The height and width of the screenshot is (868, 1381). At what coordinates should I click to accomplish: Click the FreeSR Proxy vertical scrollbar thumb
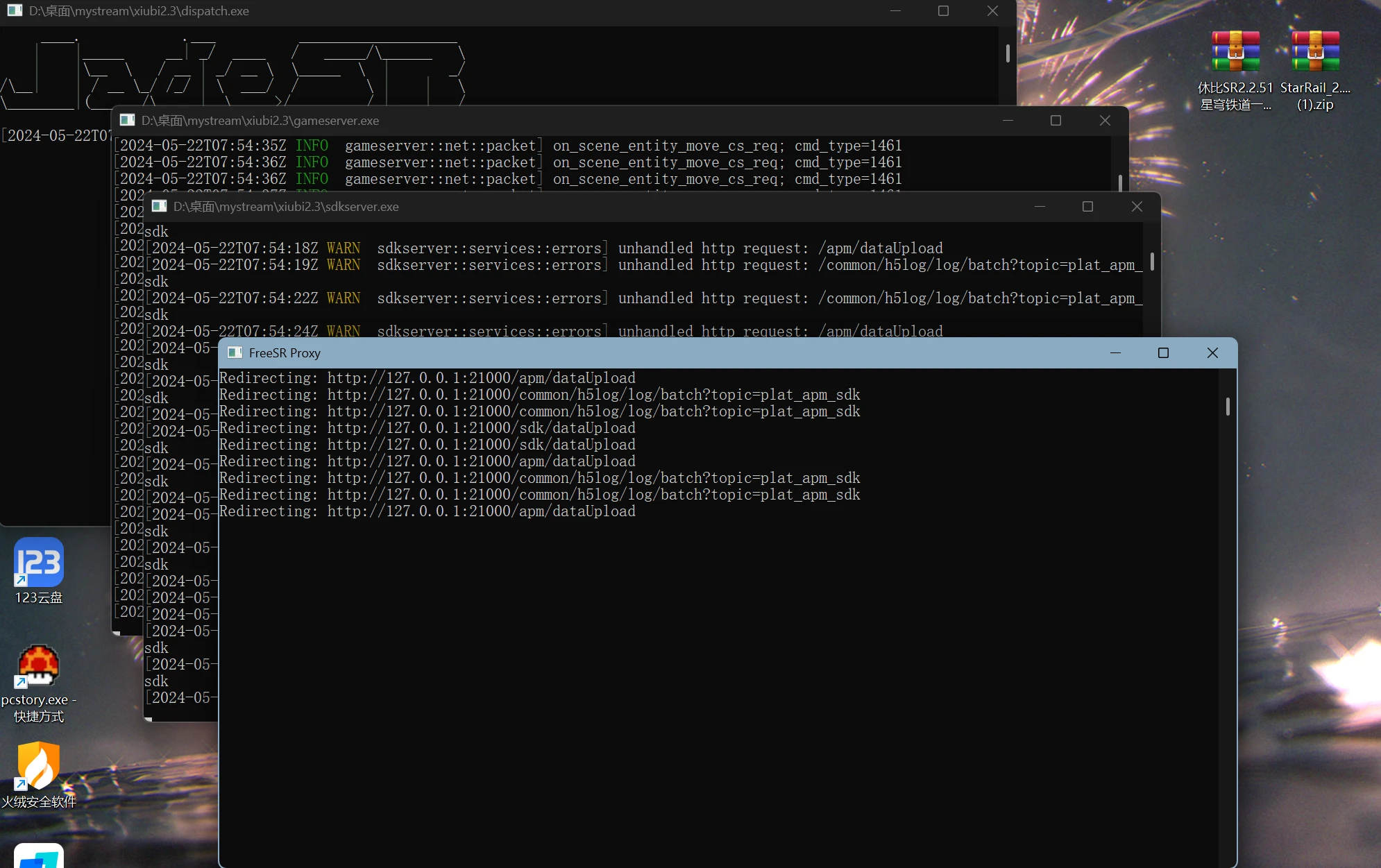click(x=1228, y=406)
